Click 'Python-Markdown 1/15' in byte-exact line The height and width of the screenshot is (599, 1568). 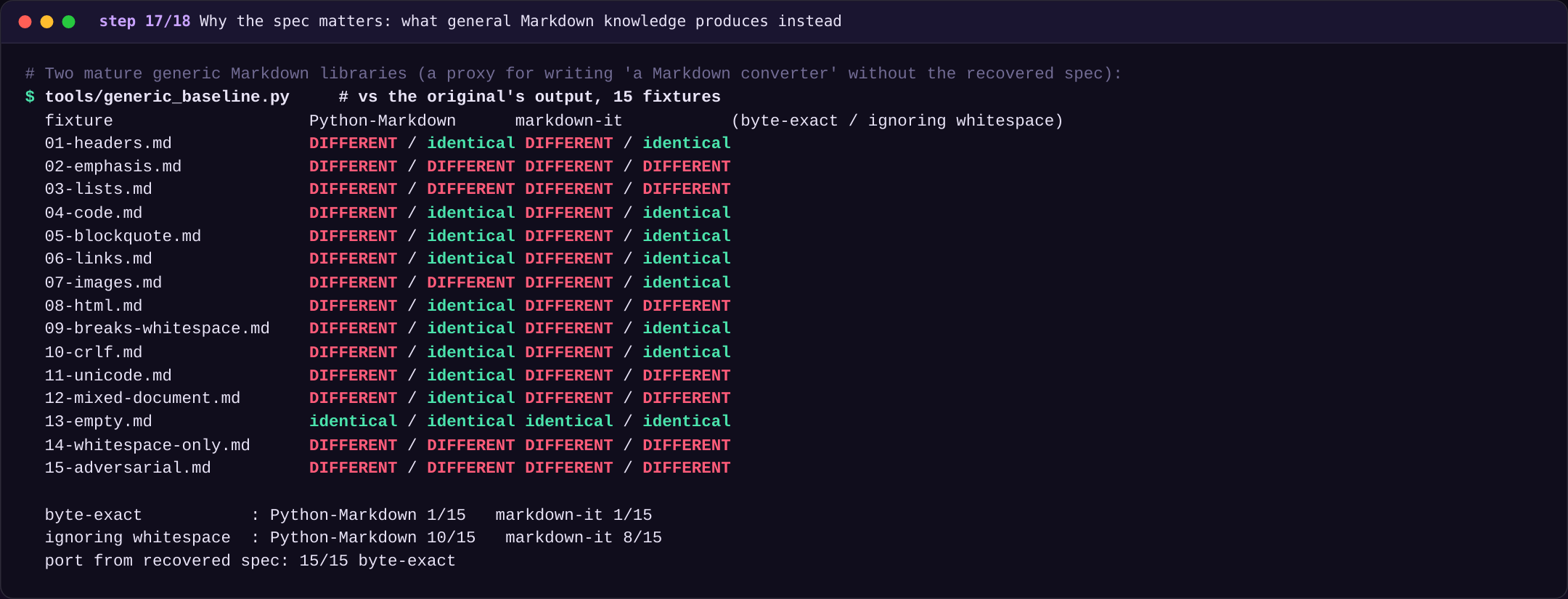[x=368, y=515]
